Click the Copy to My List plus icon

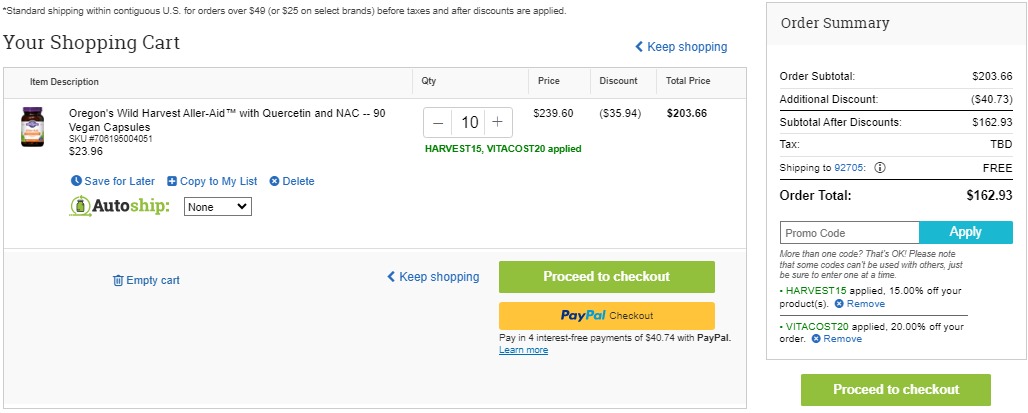172,181
